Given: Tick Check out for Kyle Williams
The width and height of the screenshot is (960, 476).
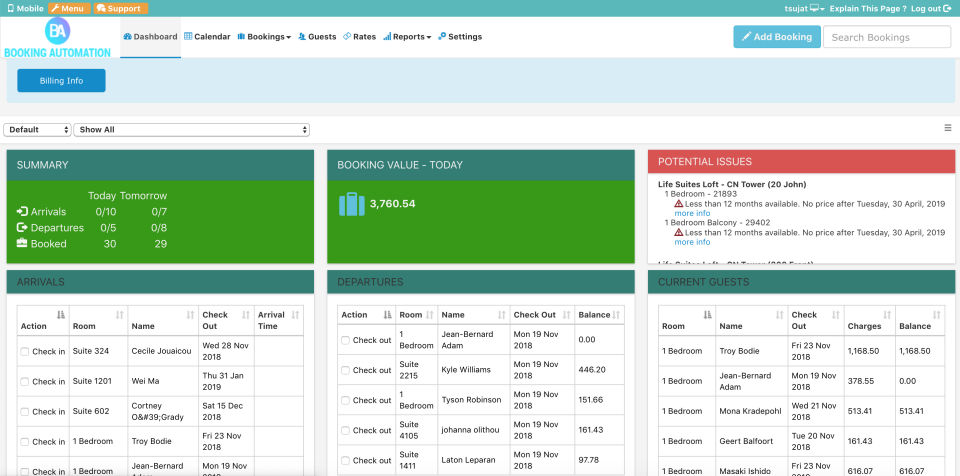Looking at the screenshot, I should coord(345,370).
